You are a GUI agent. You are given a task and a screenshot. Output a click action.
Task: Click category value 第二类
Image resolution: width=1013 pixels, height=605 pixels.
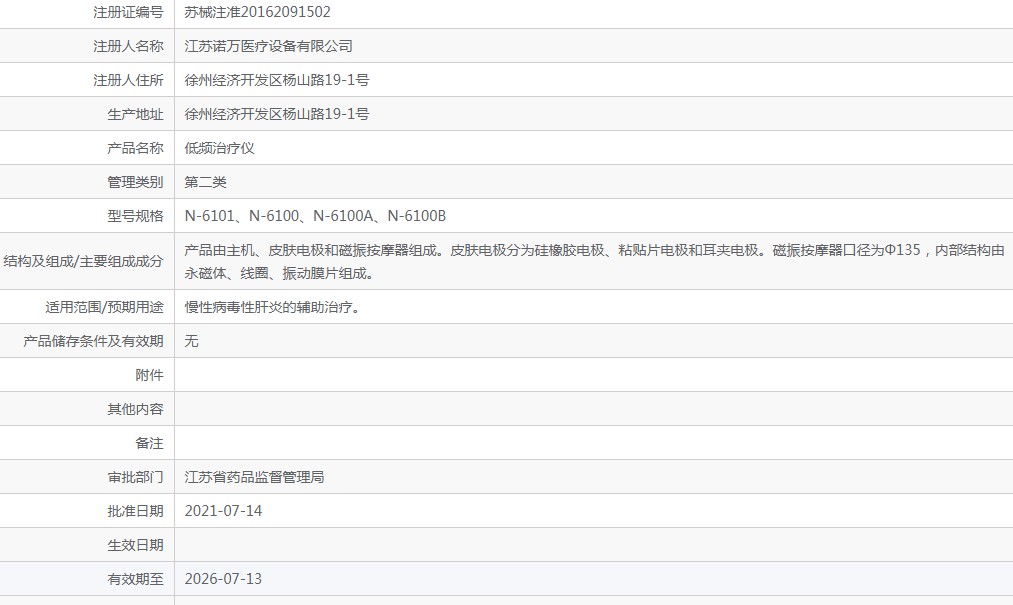click(x=205, y=182)
